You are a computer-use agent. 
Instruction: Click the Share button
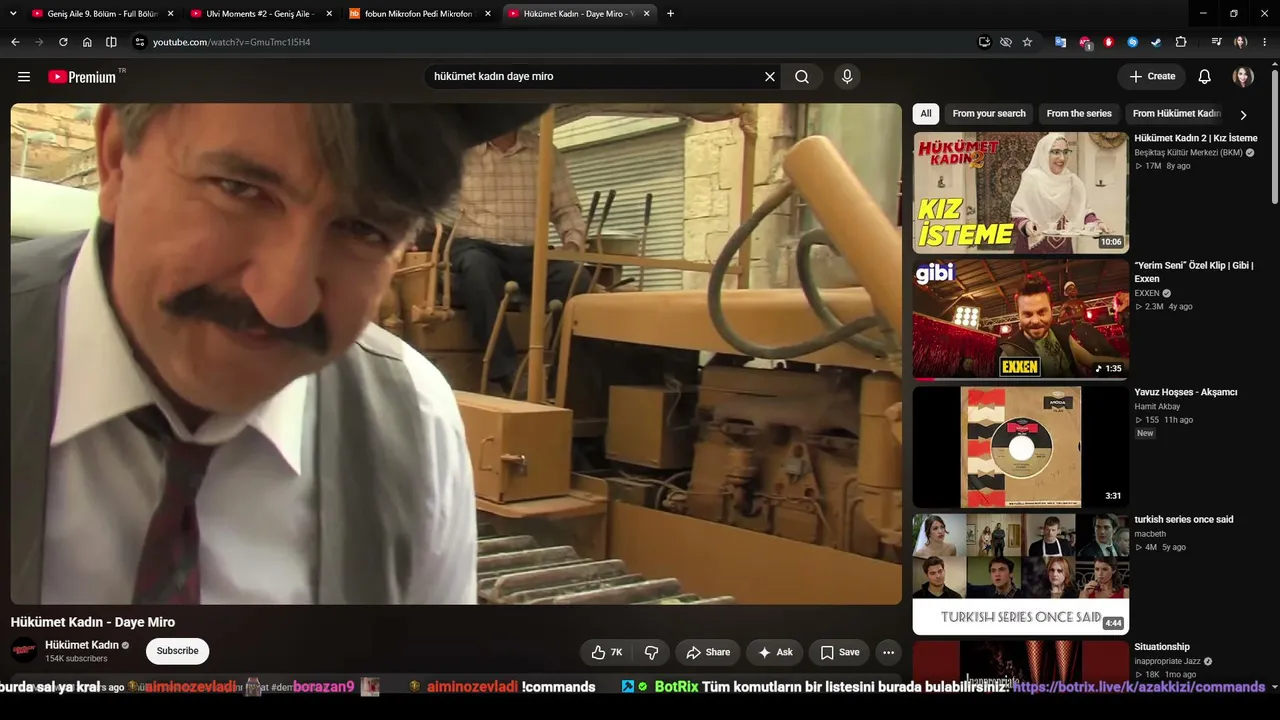click(708, 652)
